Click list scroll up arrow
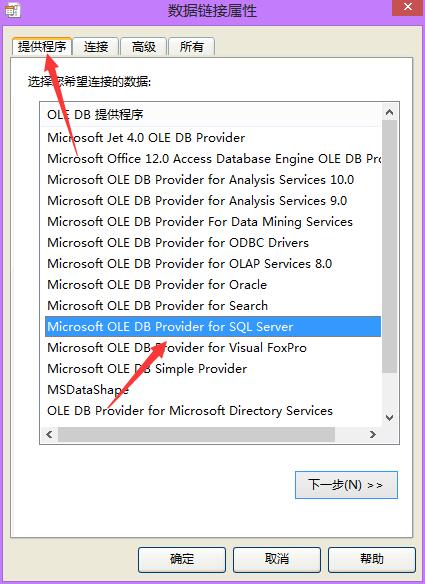 tap(390, 112)
